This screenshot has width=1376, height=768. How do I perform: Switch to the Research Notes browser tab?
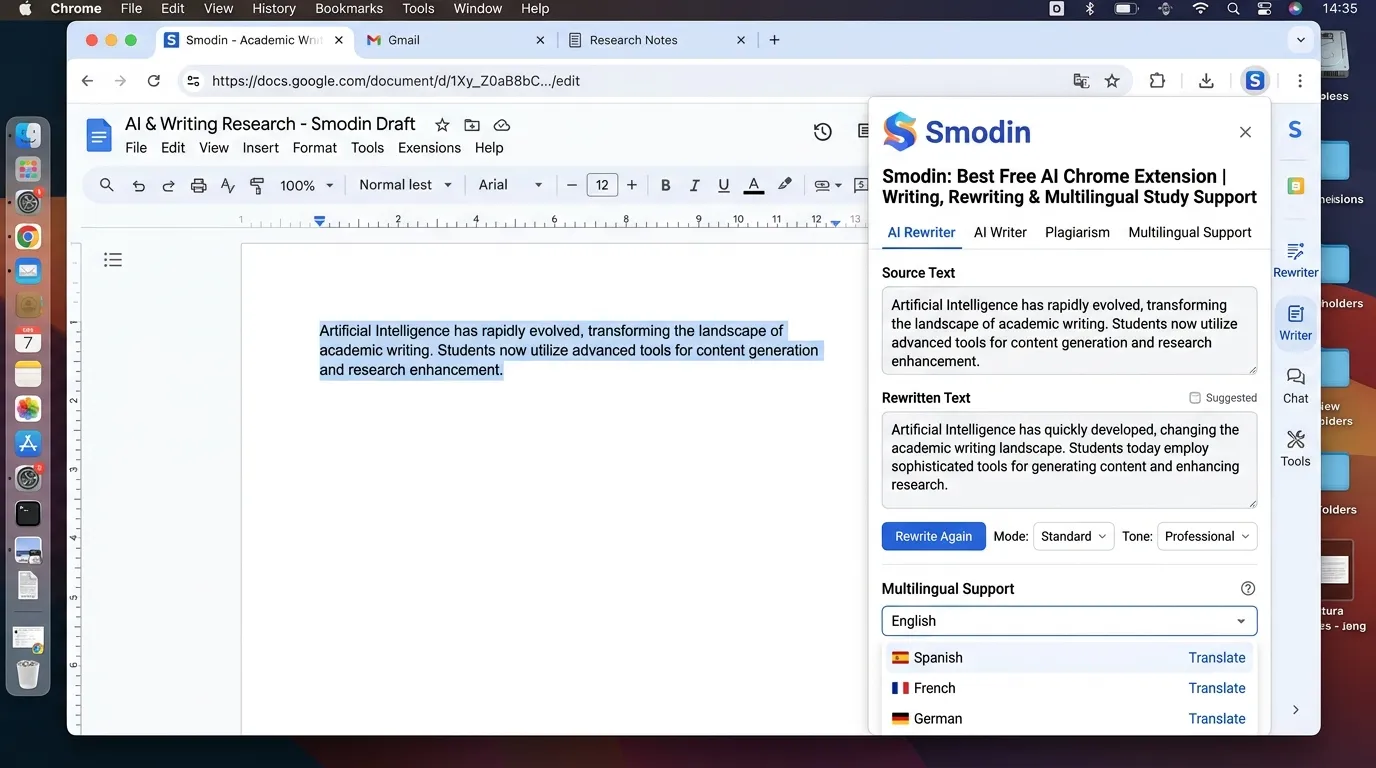point(655,40)
